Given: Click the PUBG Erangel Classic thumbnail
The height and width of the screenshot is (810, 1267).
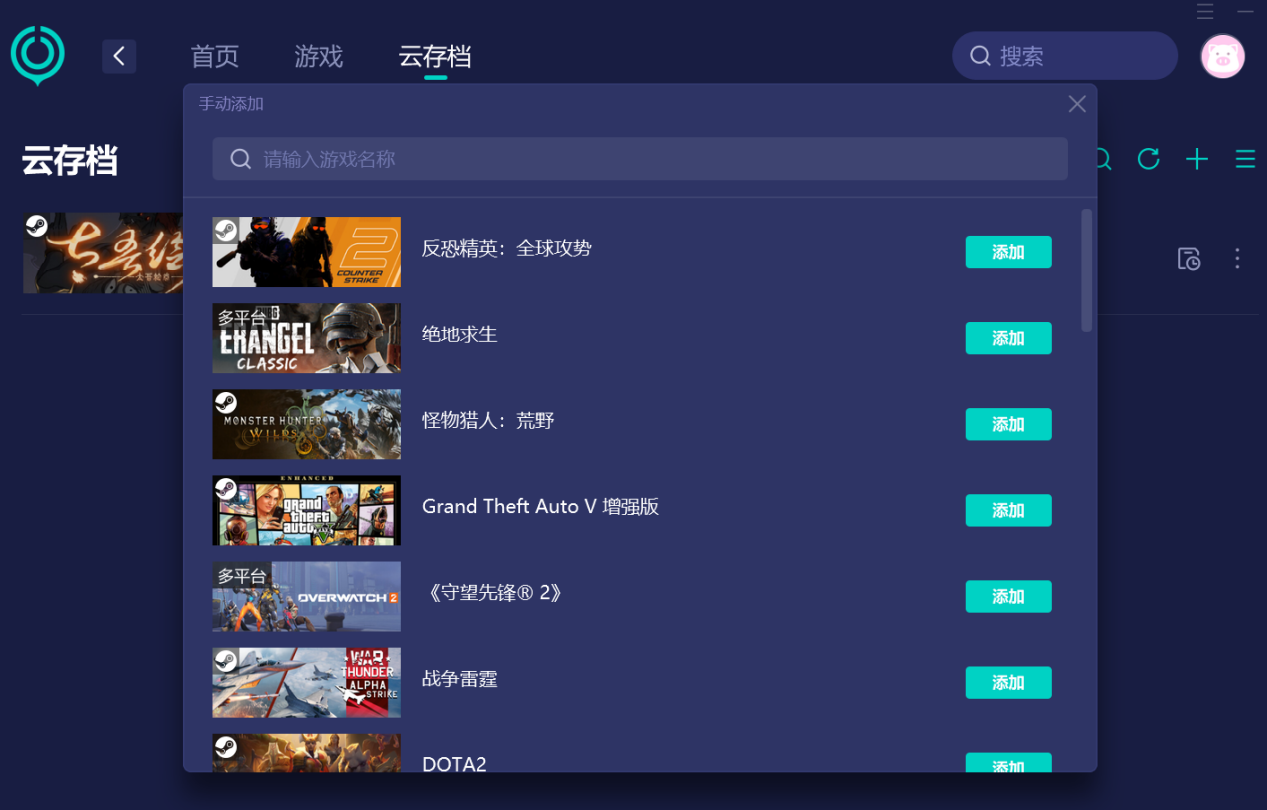Looking at the screenshot, I should coord(306,338).
